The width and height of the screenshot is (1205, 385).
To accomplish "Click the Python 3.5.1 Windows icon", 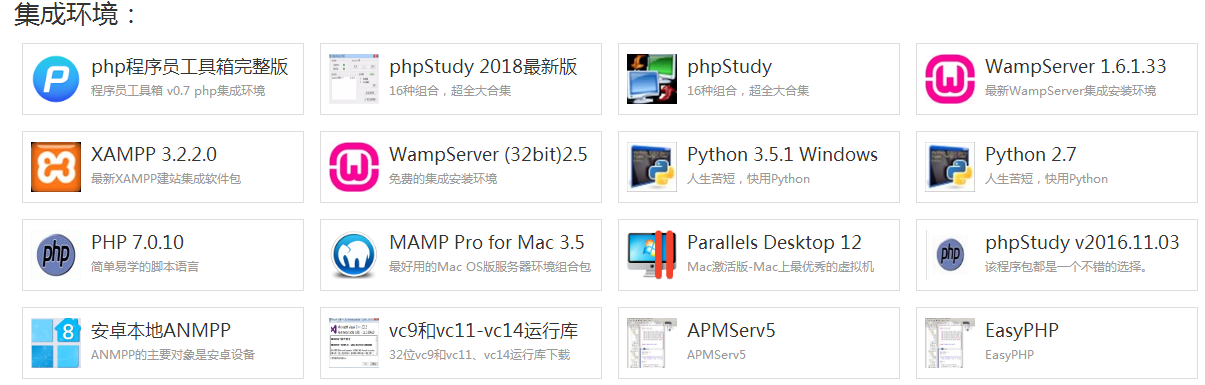I will click(x=652, y=167).
